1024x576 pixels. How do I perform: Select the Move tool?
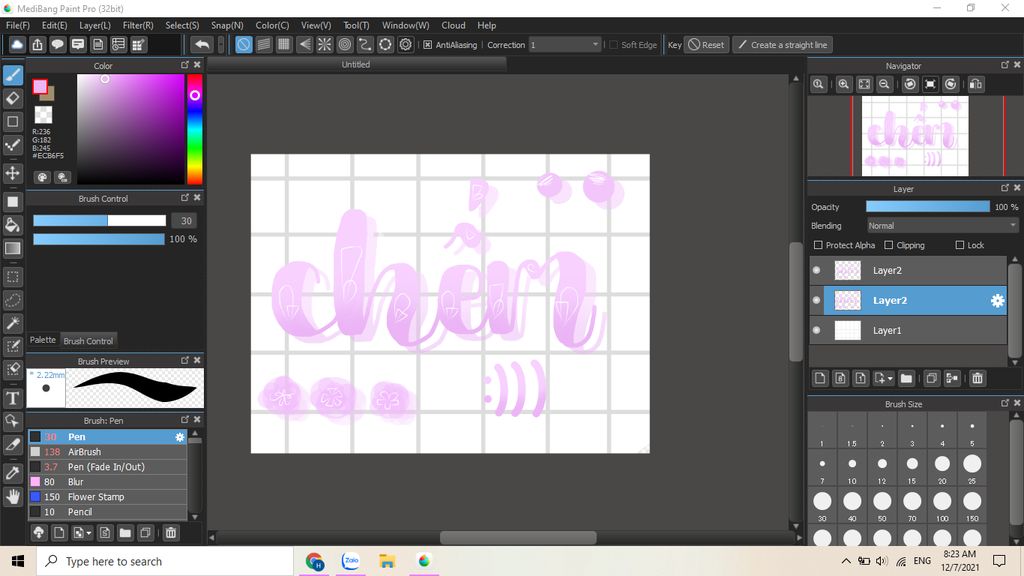[12, 173]
